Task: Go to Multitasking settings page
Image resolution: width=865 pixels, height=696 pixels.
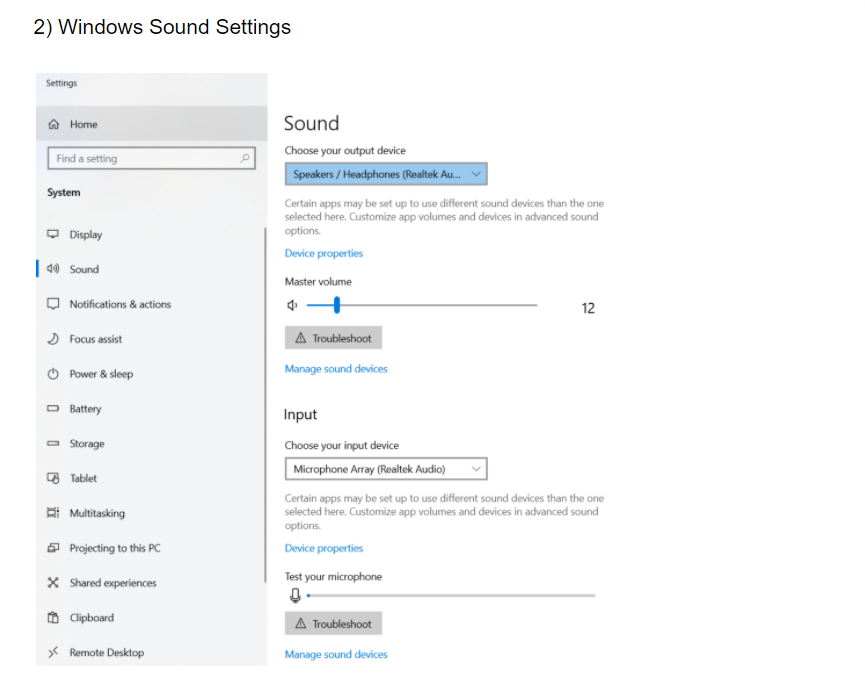Action: point(97,513)
